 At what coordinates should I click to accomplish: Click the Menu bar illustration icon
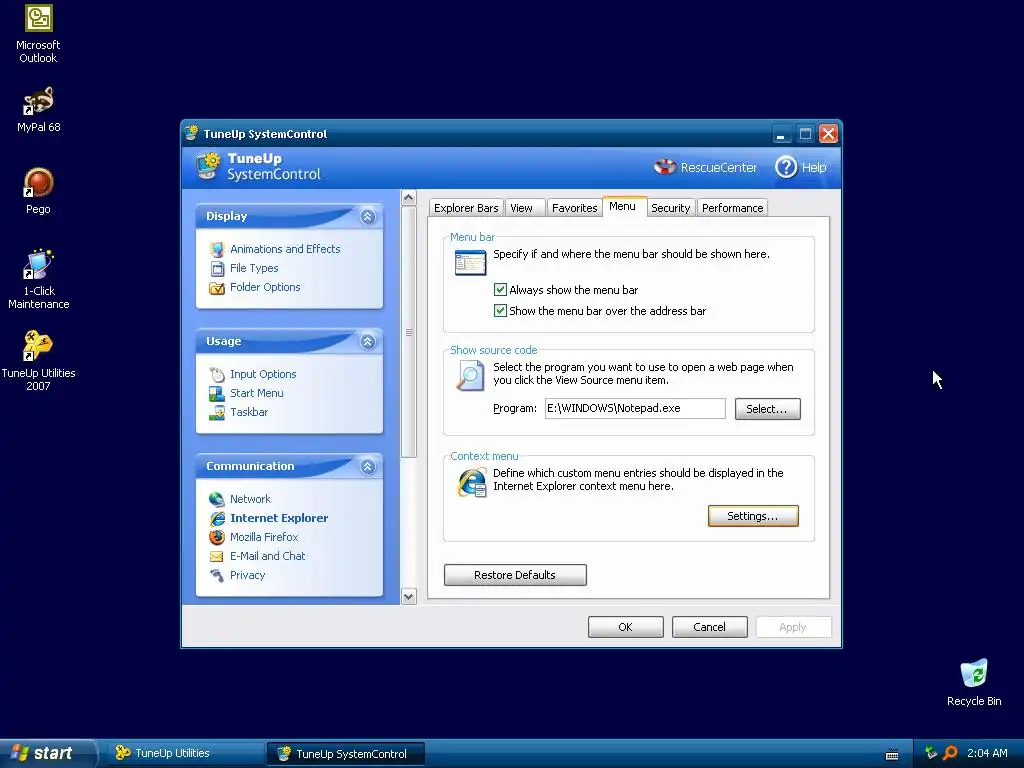click(x=470, y=263)
